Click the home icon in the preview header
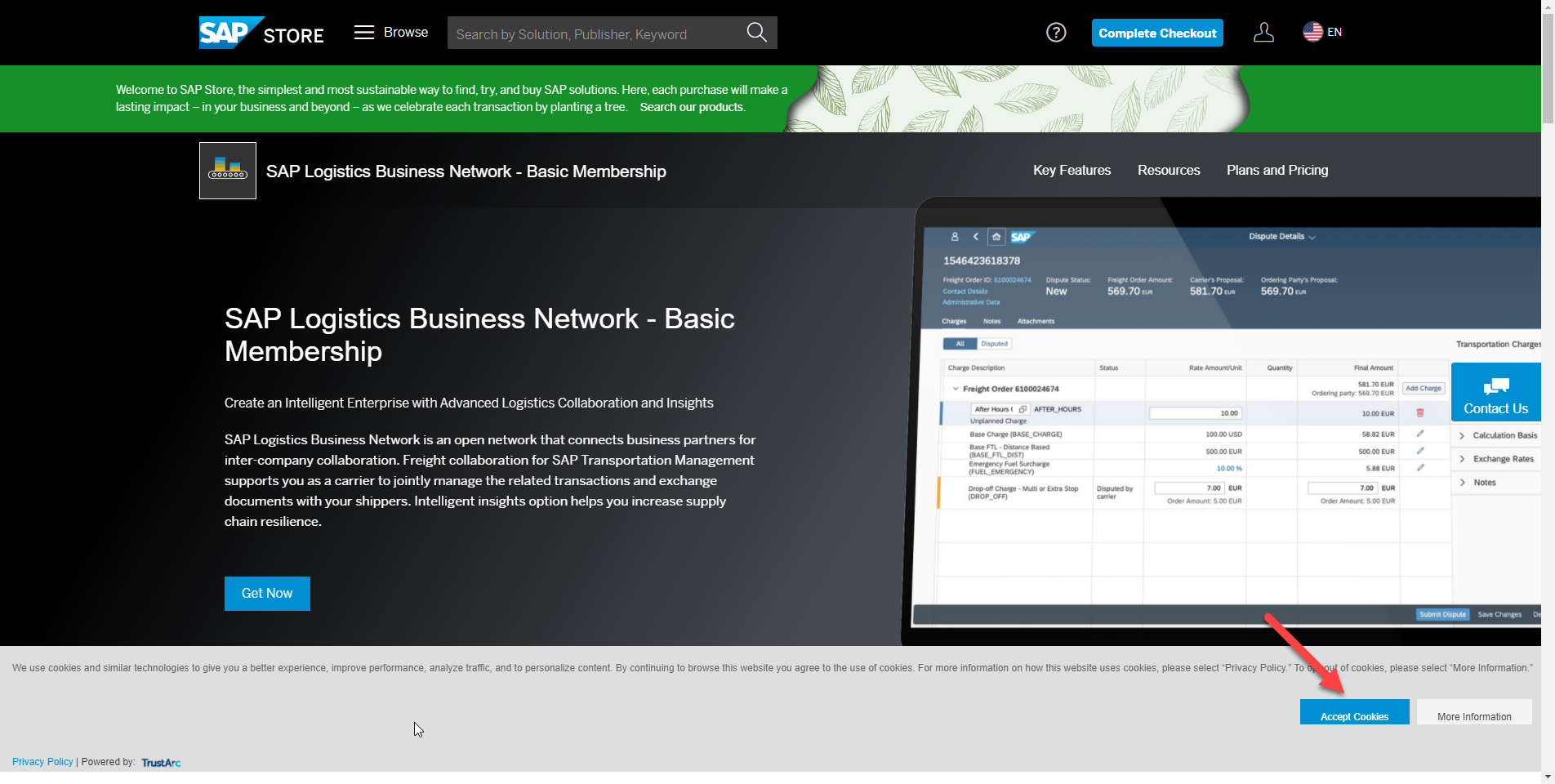The image size is (1555, 784). [x=996, y=237]
